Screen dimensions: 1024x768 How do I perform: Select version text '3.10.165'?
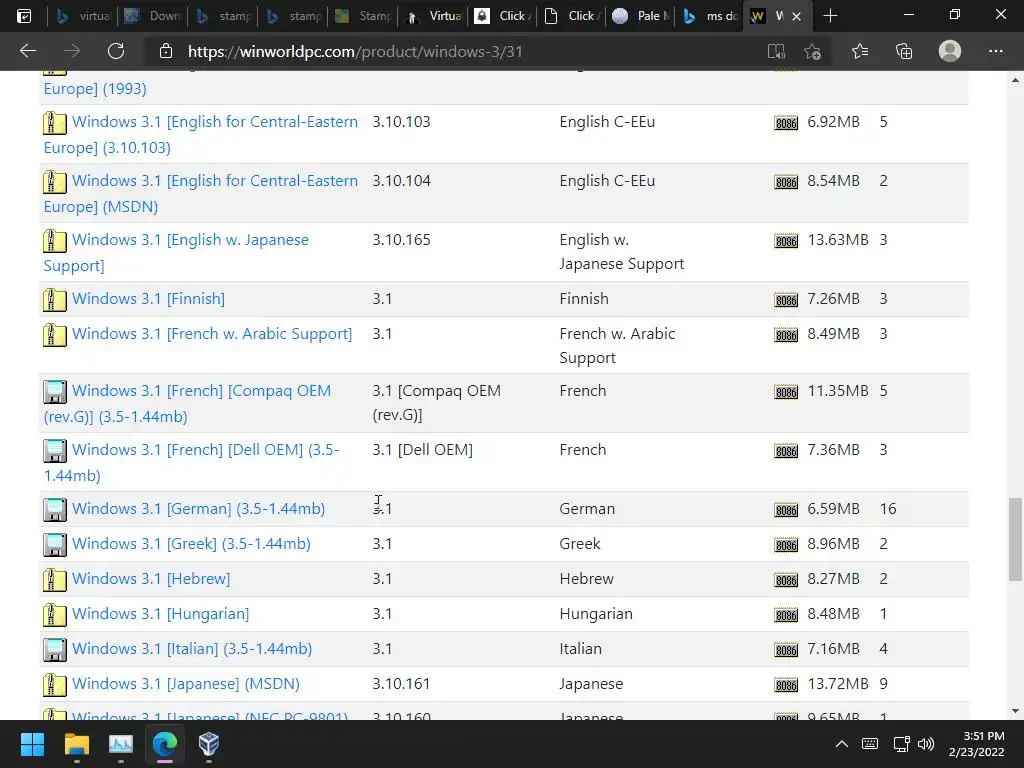click(402, 240)
